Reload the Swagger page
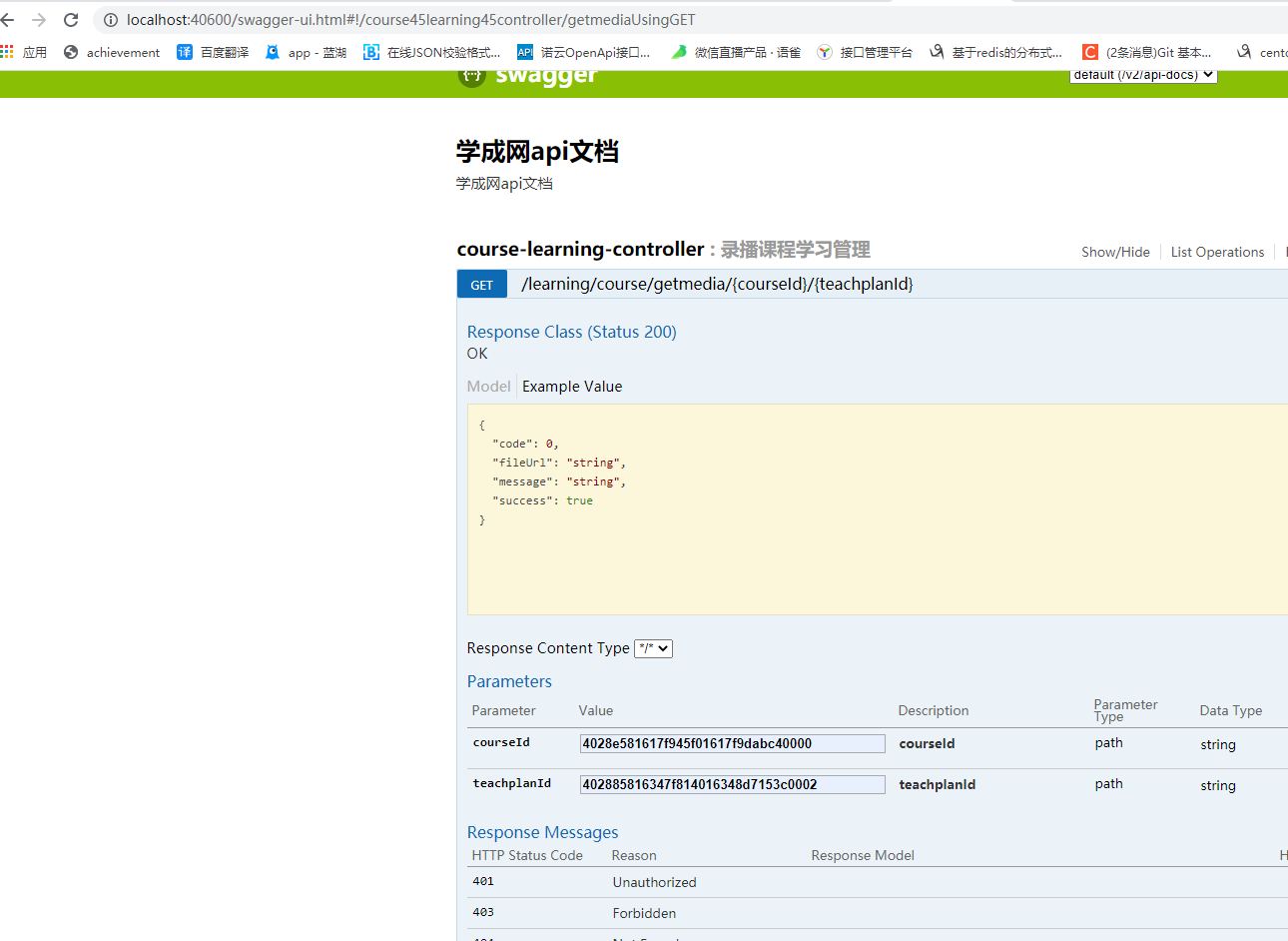The image size is (1288, 941). coord(71,20)
